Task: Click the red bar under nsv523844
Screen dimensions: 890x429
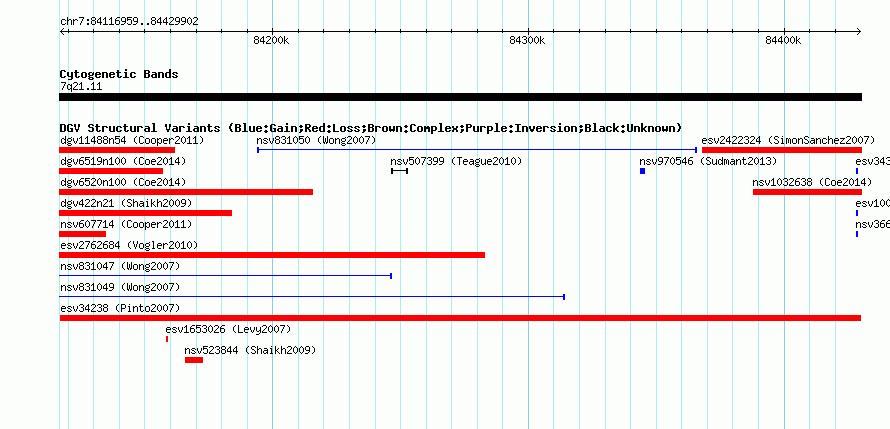Action: (x=194, y=360)
